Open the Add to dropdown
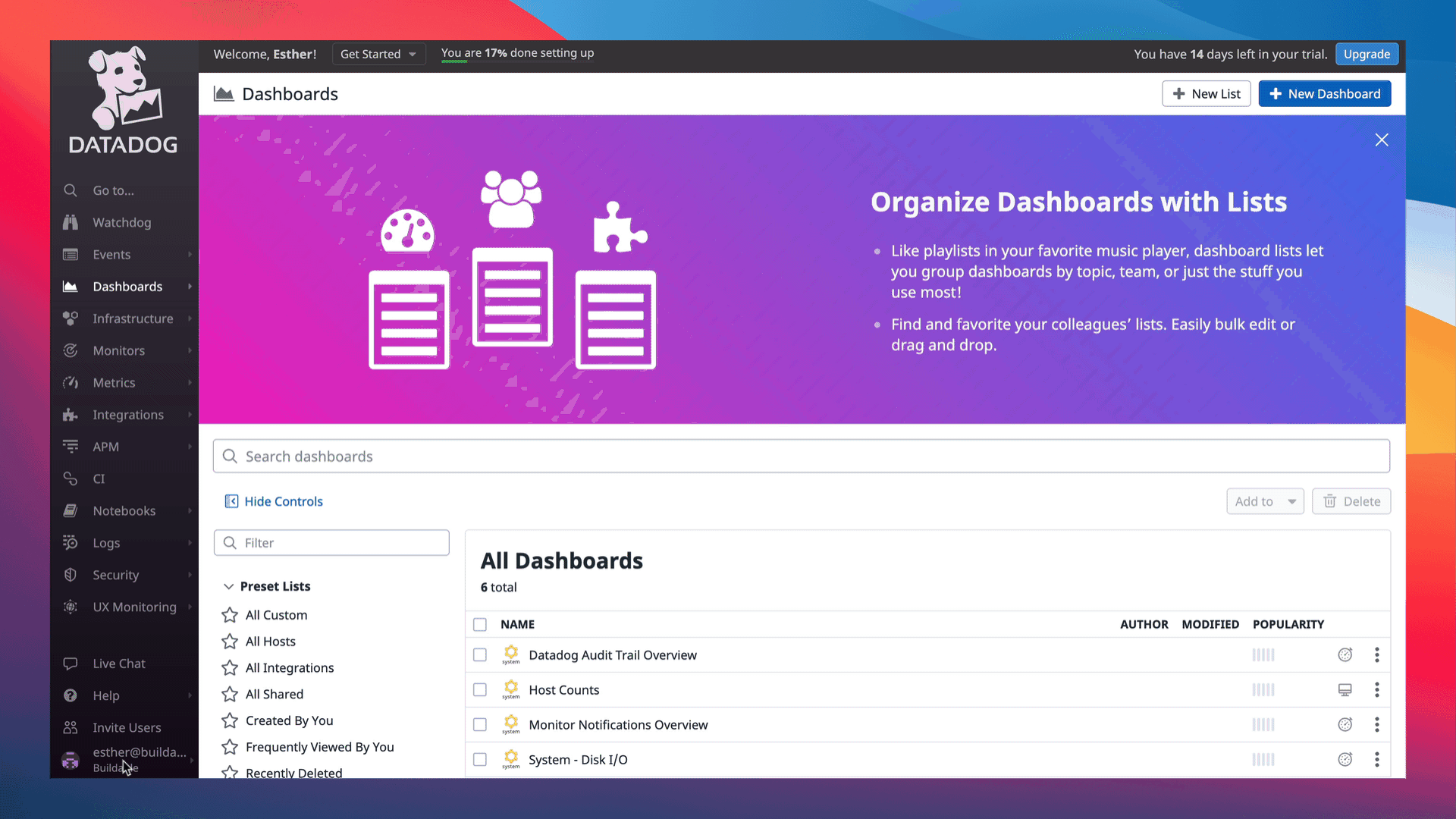 tap(1265, 501)
